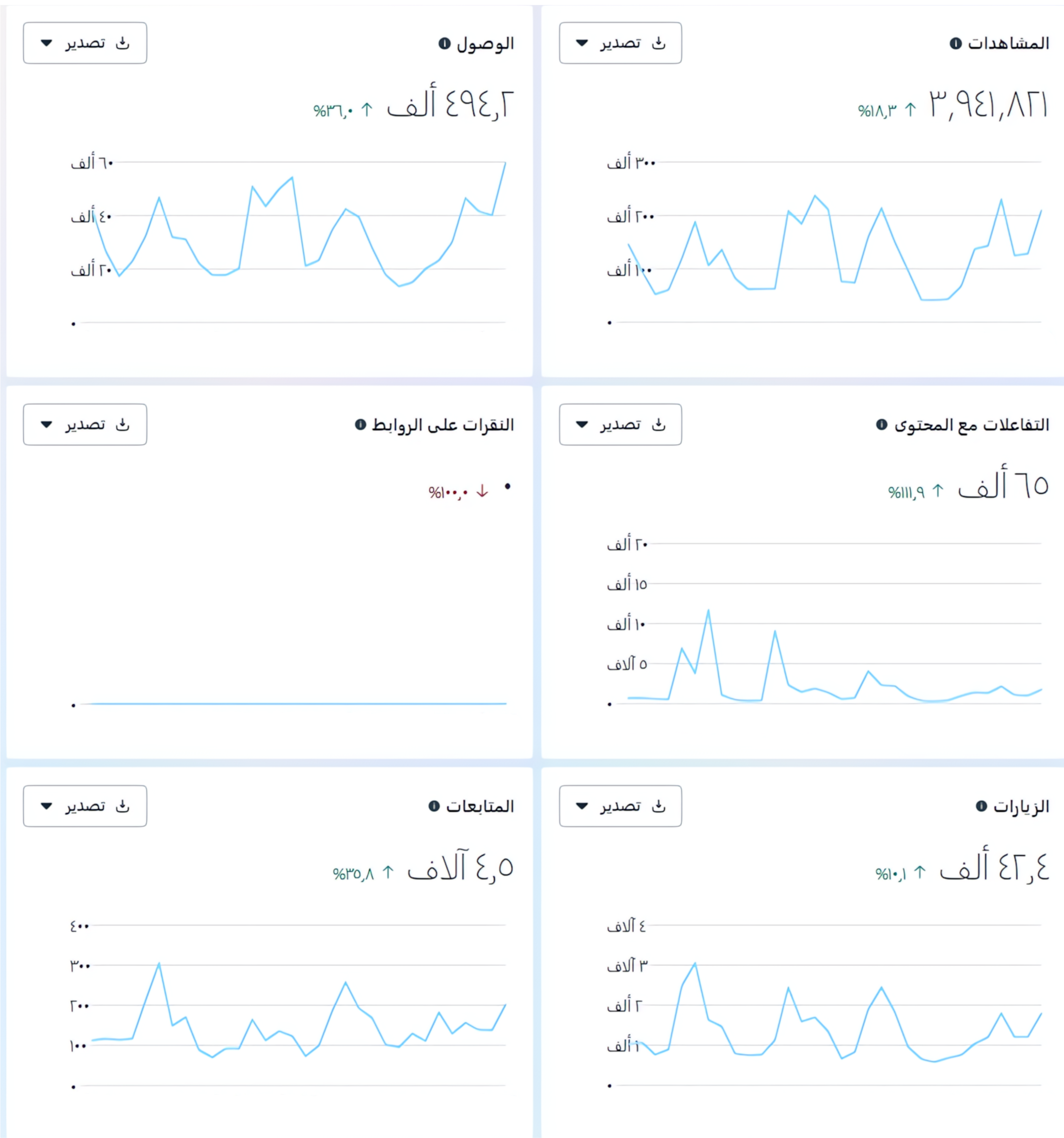
Task: Open export dropdown arrow for التفاعلات مع المحتوى
Action: pos(582,425)
